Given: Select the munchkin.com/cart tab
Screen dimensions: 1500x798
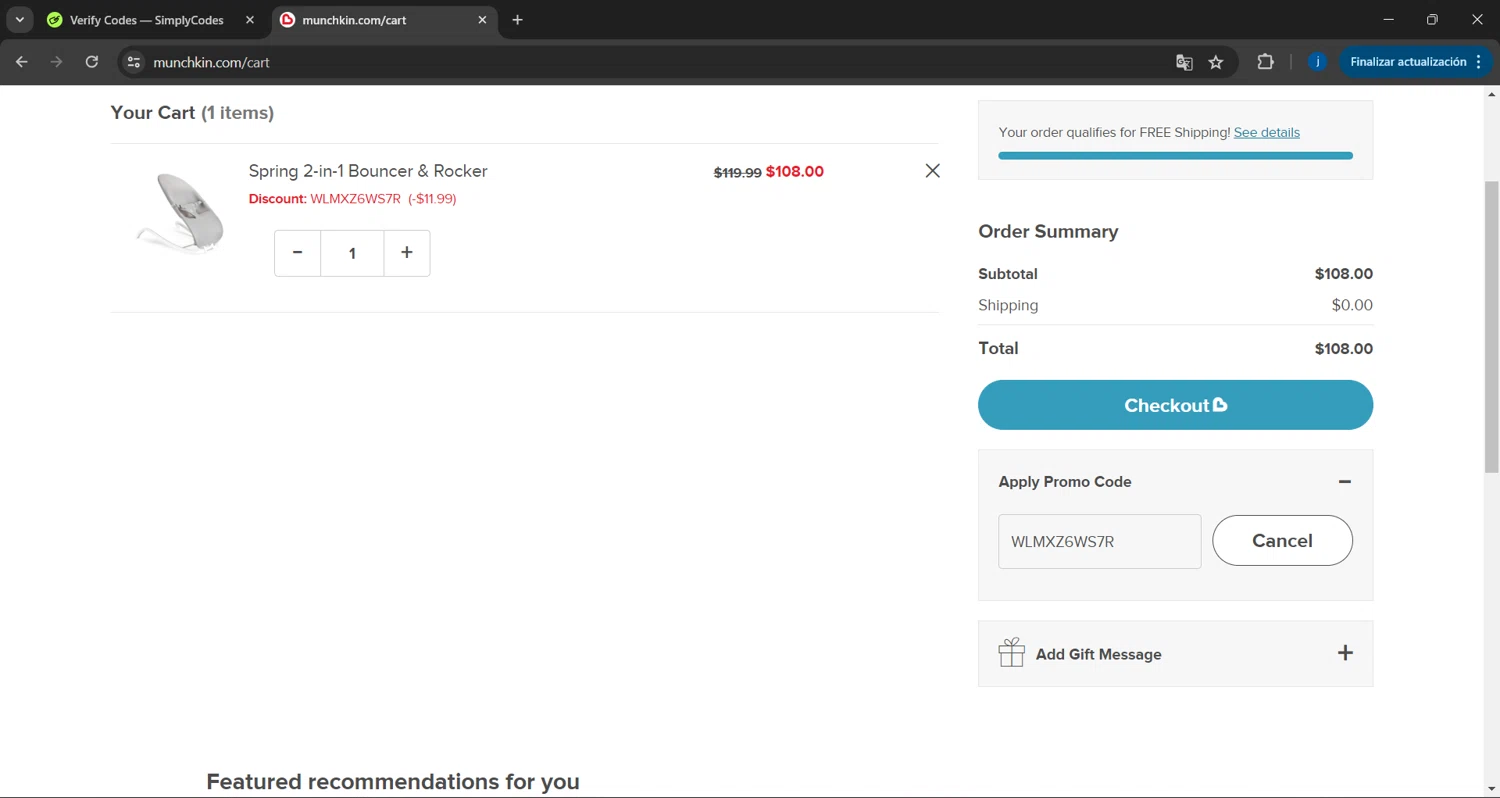Looking at the screenshot, I should pyautogui.click(x=385, y=20).
